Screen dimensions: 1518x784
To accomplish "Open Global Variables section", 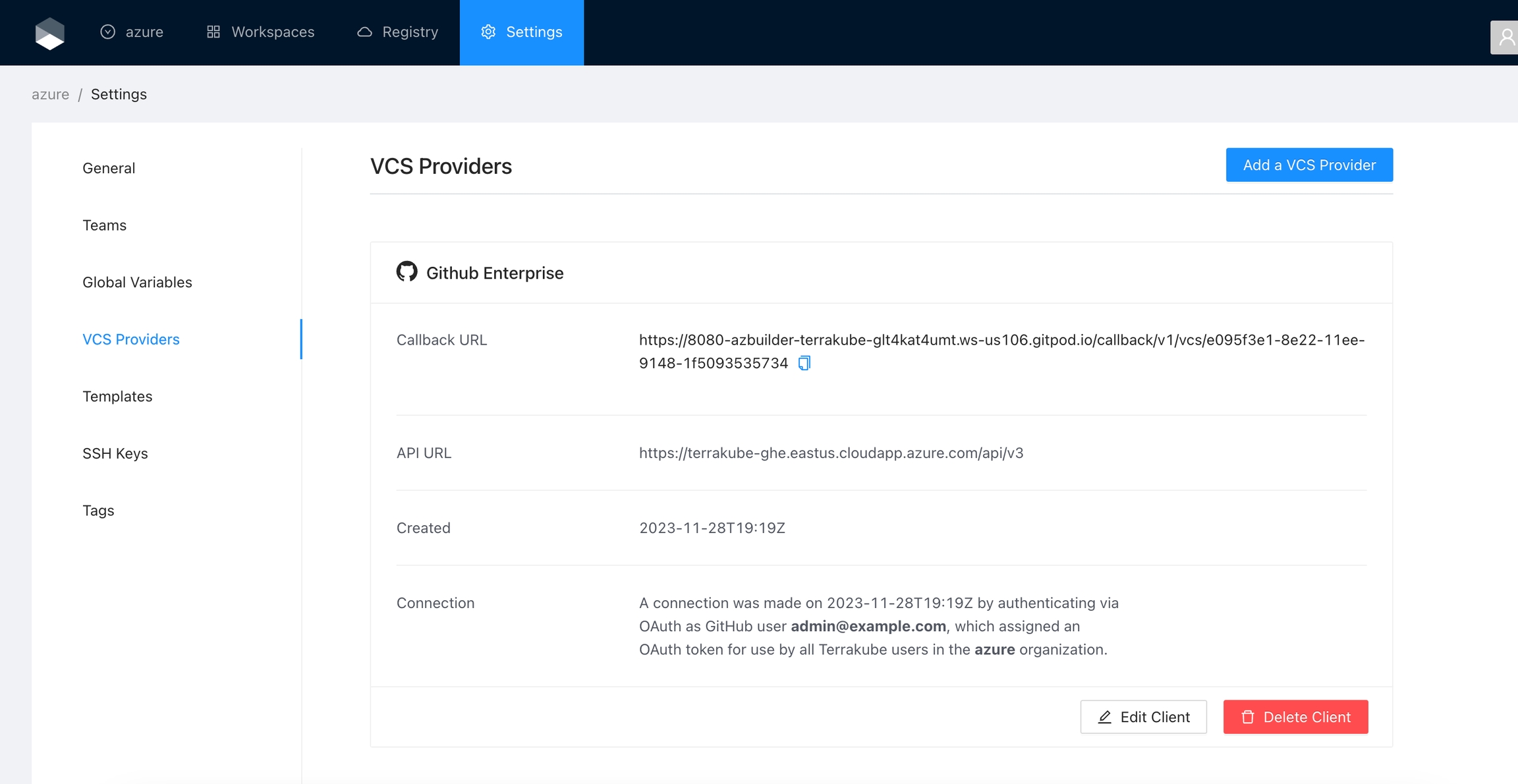I will pos(137,282).
